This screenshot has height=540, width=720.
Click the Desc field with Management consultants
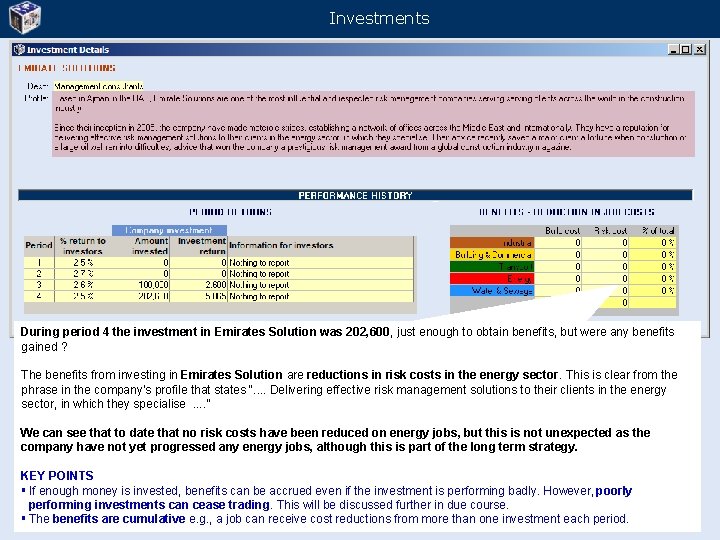pyautogui.click(x=98, y=86)
